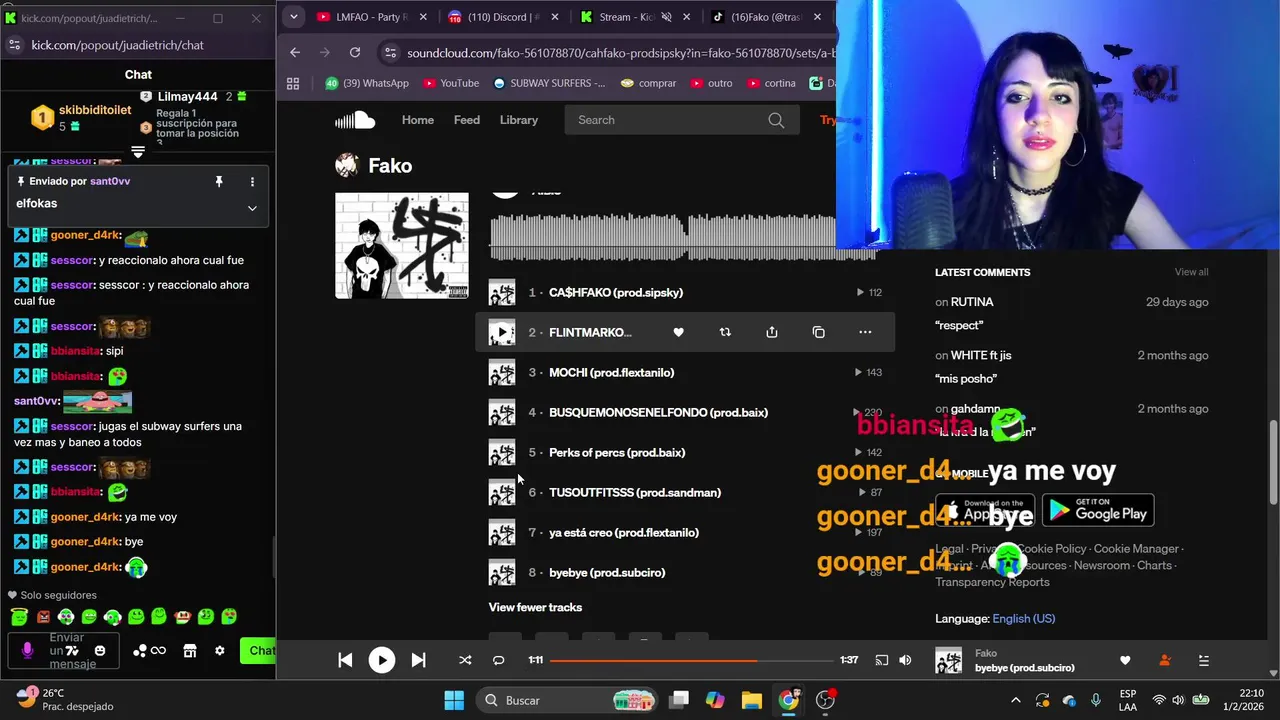The image size is (1280, 720).
Task: Select track byebye (prod.subciro)
Action: click(x=607, y=572)
